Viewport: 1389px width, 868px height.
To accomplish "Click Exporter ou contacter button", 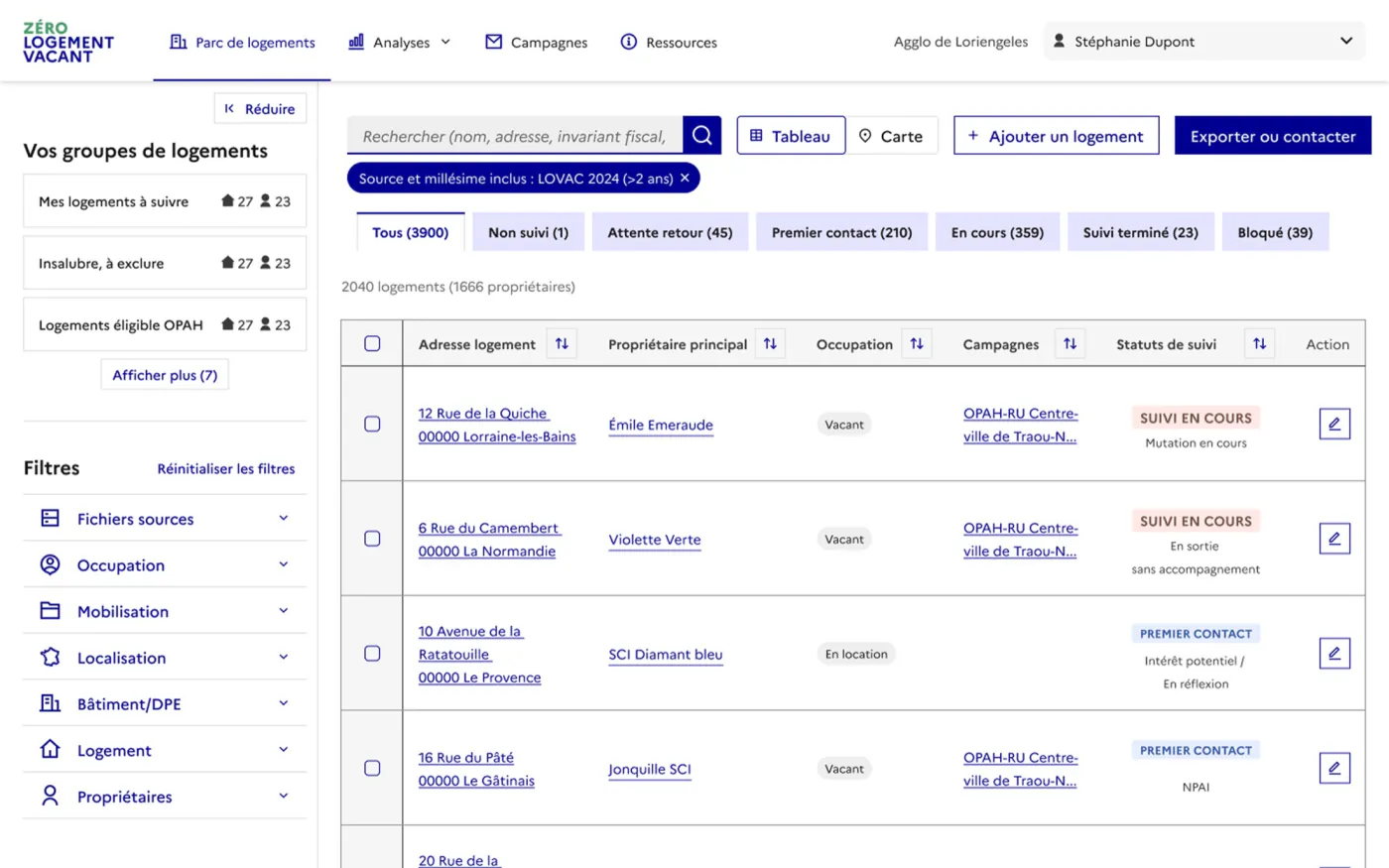I will pos(1273,136).
